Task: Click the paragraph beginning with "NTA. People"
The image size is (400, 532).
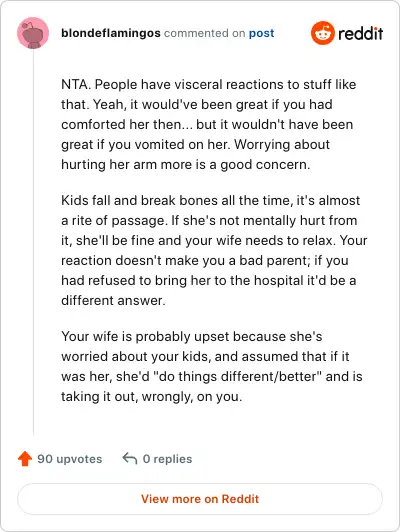Action: [209, 125]
